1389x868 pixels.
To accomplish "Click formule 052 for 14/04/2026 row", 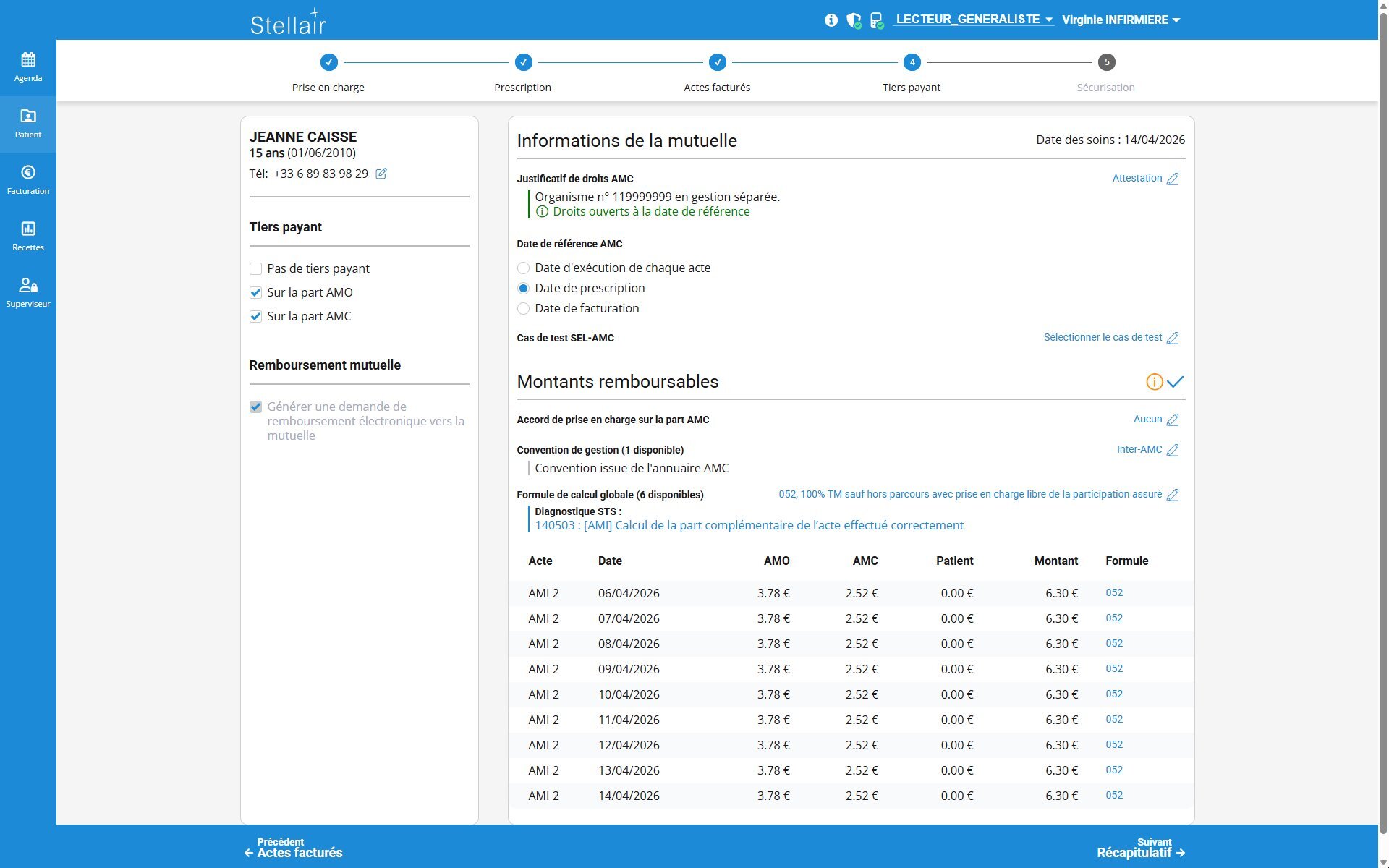I will coord(1114,796).
